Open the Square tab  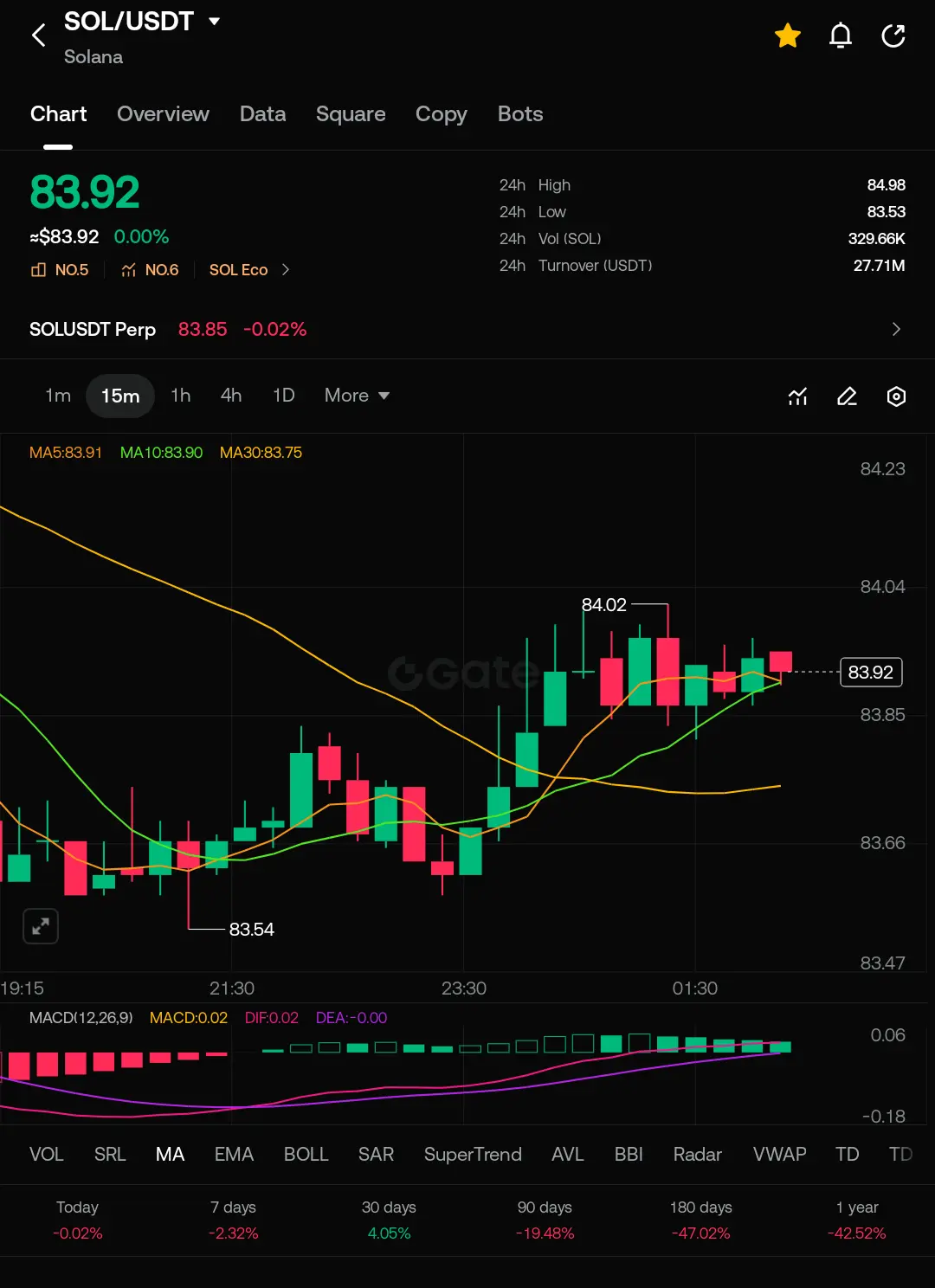(x=351, y=114)
